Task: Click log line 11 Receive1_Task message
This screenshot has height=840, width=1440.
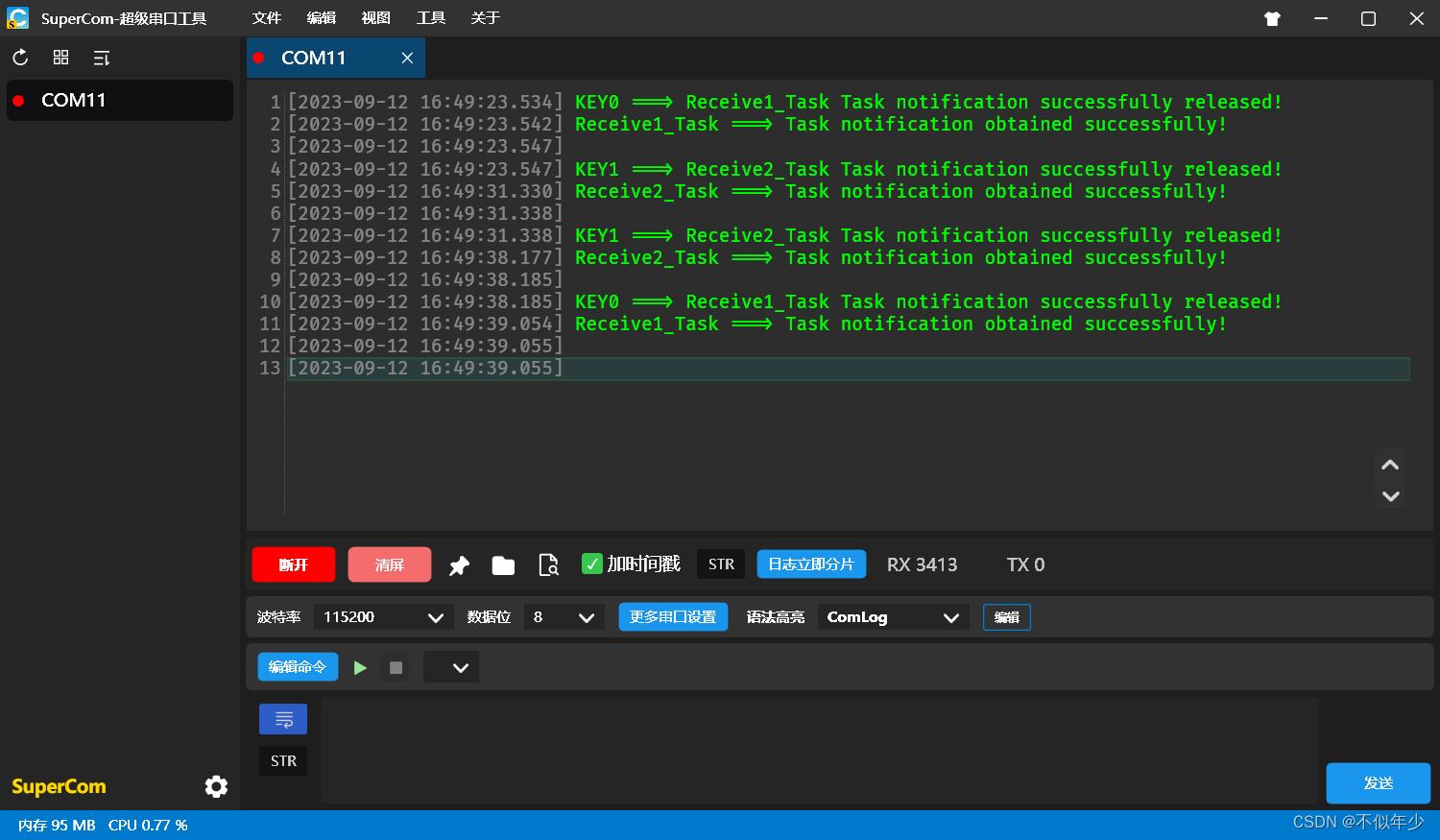Action: click(x=900, y=324)
